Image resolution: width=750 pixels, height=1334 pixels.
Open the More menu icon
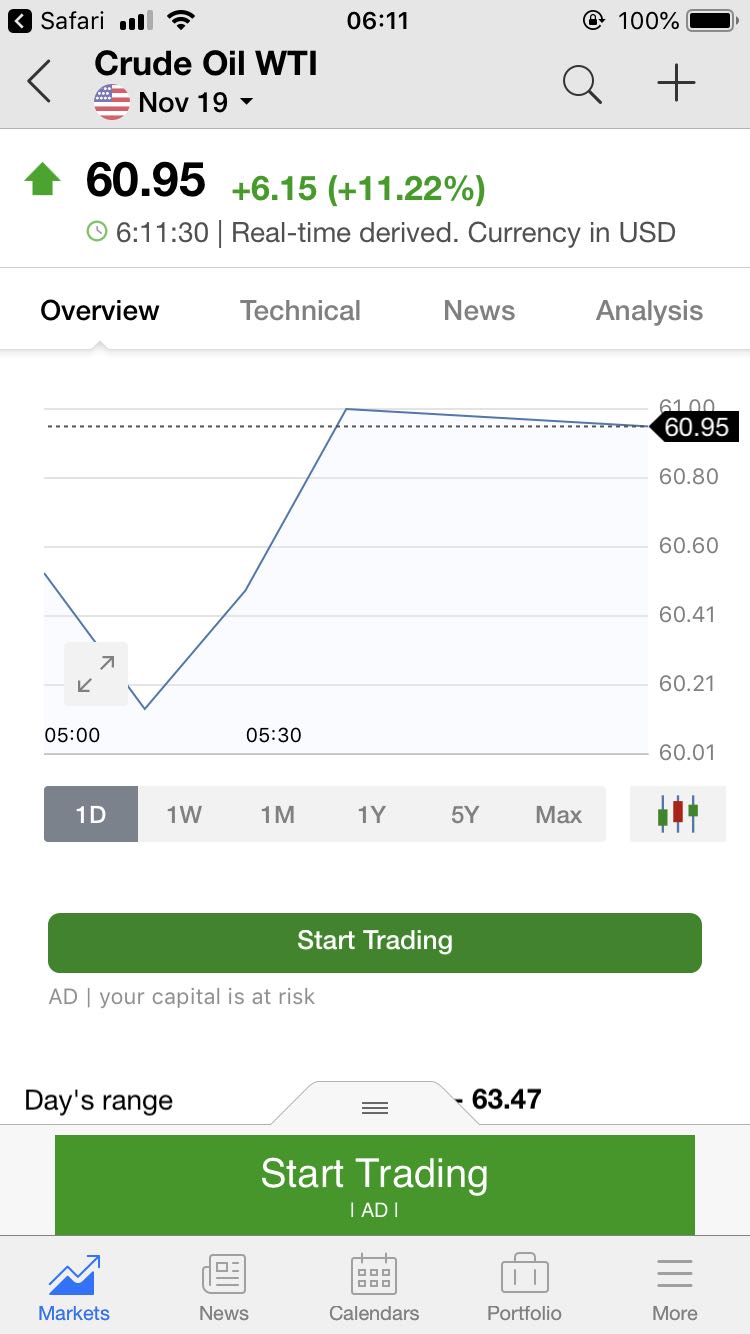(x=674, y=1287)
